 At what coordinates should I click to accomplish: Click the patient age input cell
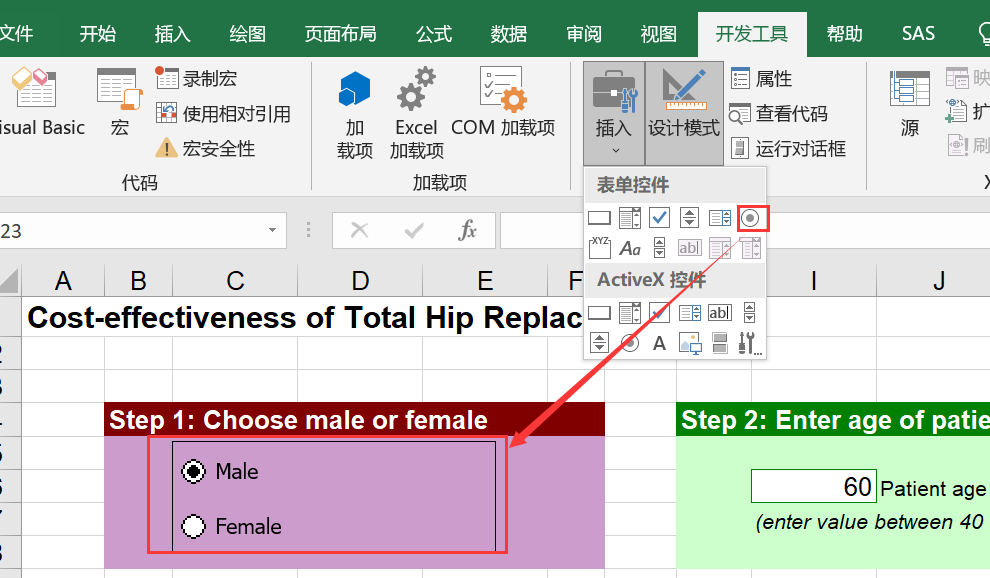coord(813,486)
